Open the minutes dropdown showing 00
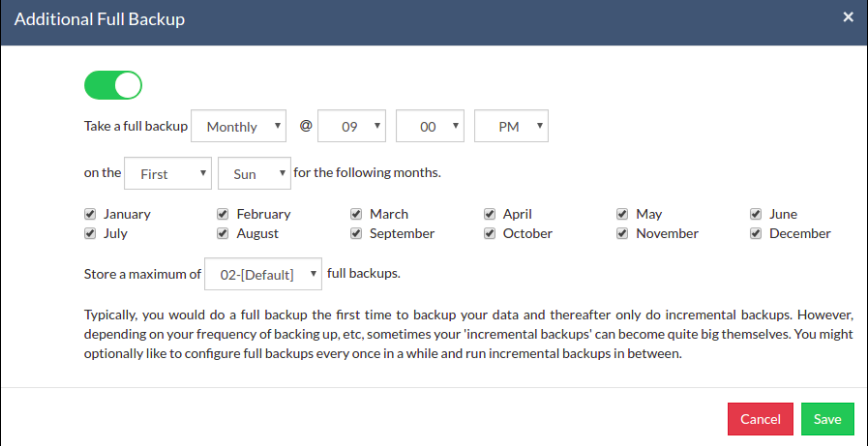This screenshot has width=868, height=446. click(430, 126)
